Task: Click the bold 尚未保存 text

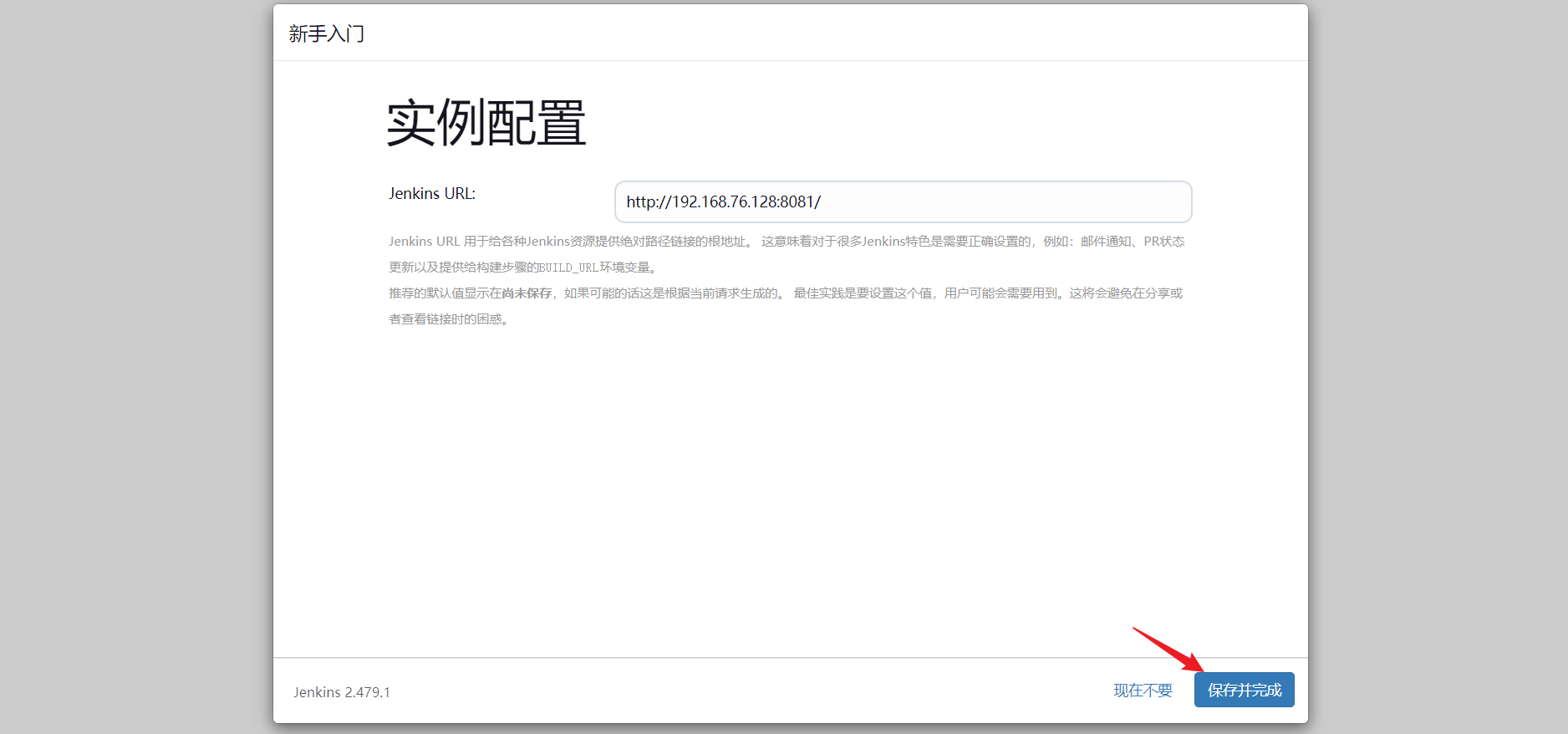Action: pos(527,293)
